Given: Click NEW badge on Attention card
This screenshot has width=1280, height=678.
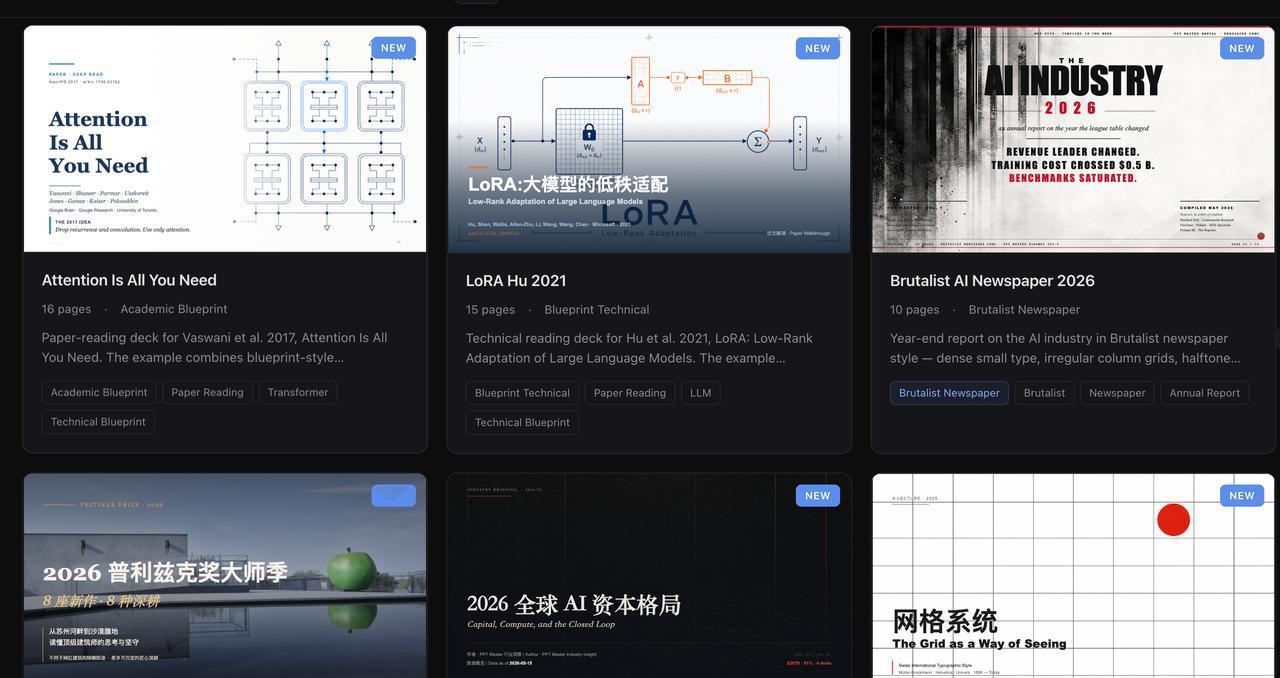Looking at the screenshot, I should pos(394,48).
